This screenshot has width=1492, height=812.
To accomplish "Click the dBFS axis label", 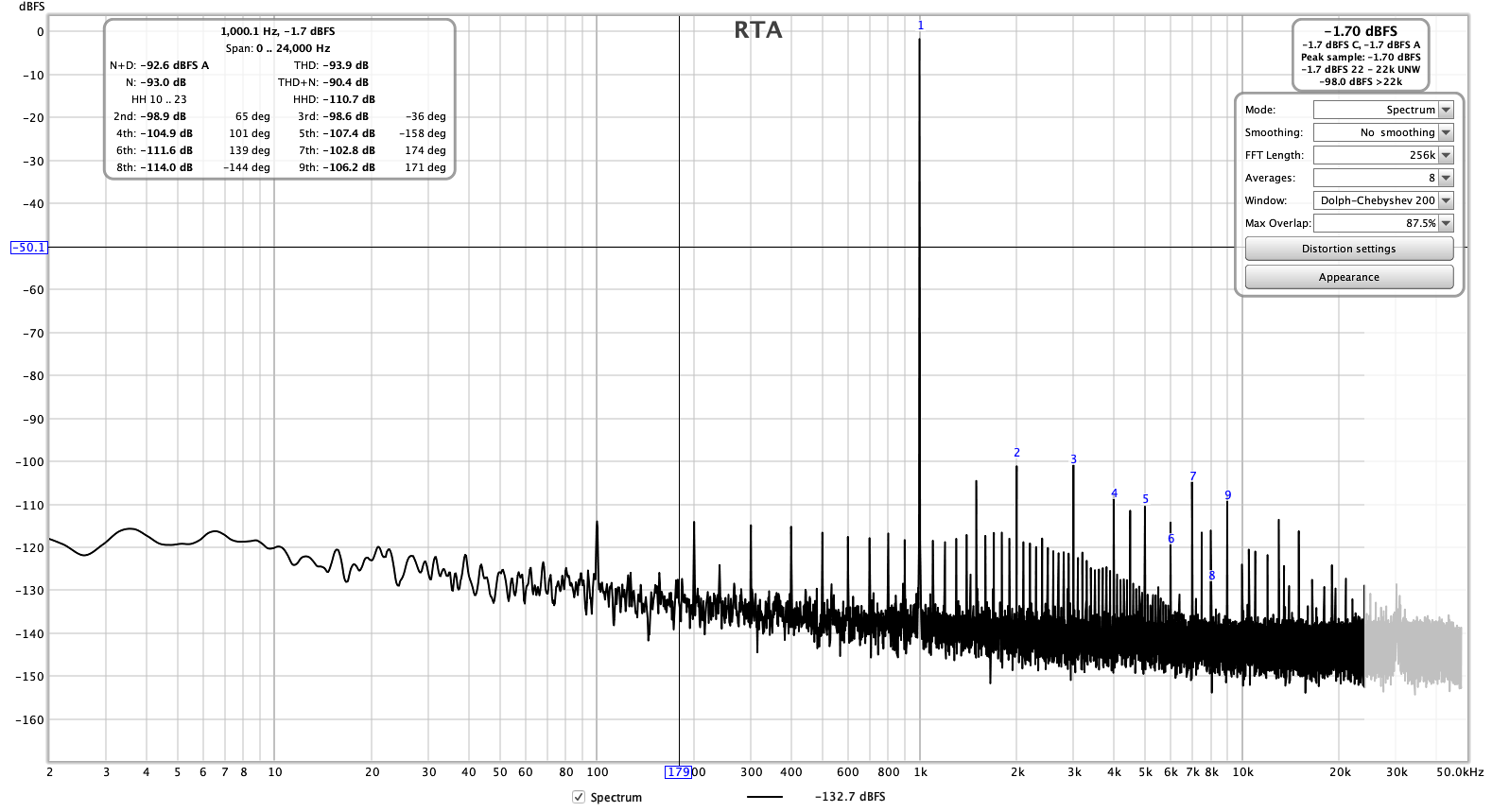I will coord(31,7).
